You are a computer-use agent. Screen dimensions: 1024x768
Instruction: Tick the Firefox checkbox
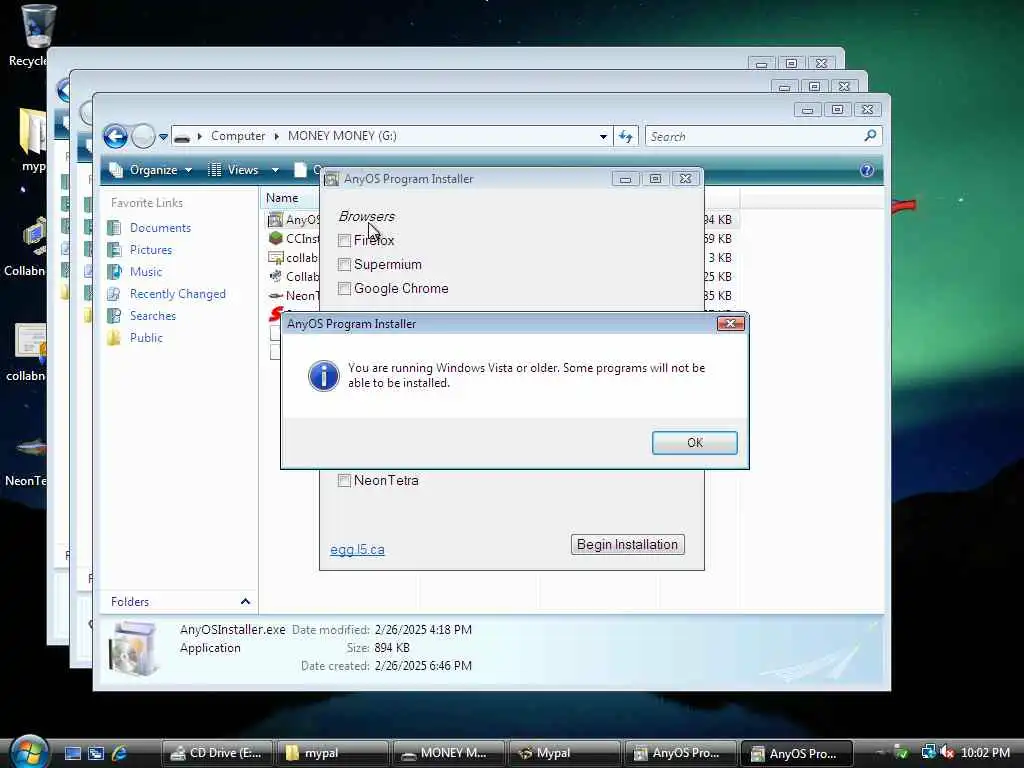click(x=344, y=240)
